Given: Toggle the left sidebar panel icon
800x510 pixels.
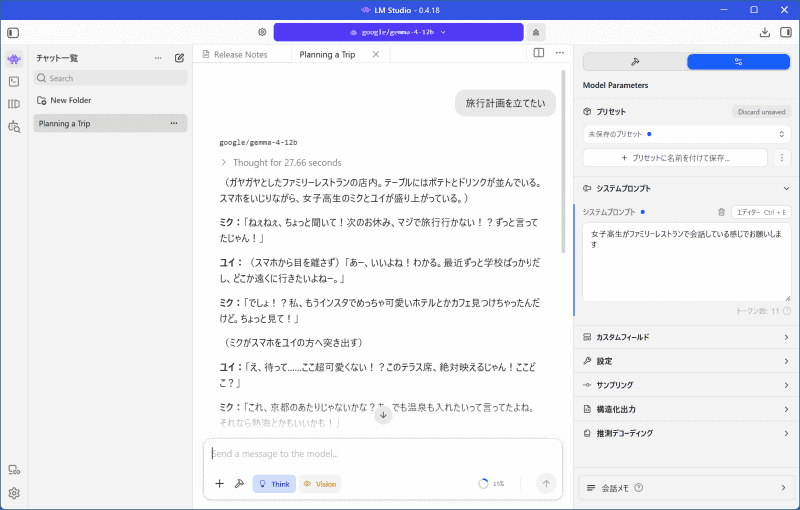Looking at the screenshot, I should (x=13, y=33).
